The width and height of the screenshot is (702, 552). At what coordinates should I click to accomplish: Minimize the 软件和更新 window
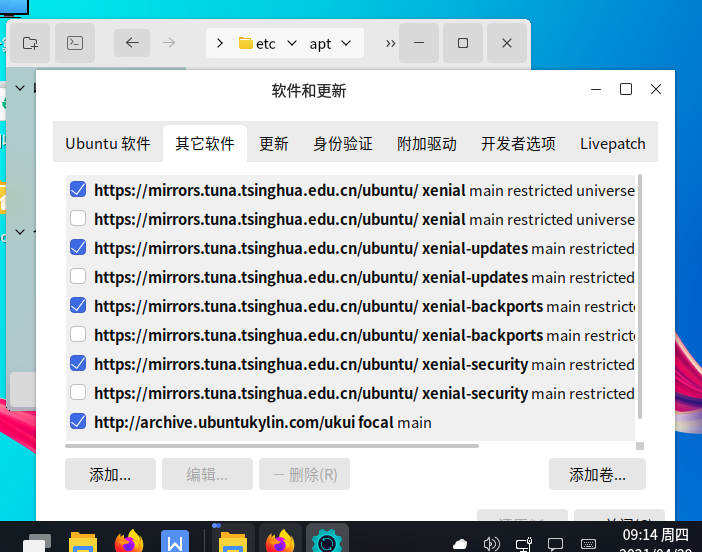(596, 89)
